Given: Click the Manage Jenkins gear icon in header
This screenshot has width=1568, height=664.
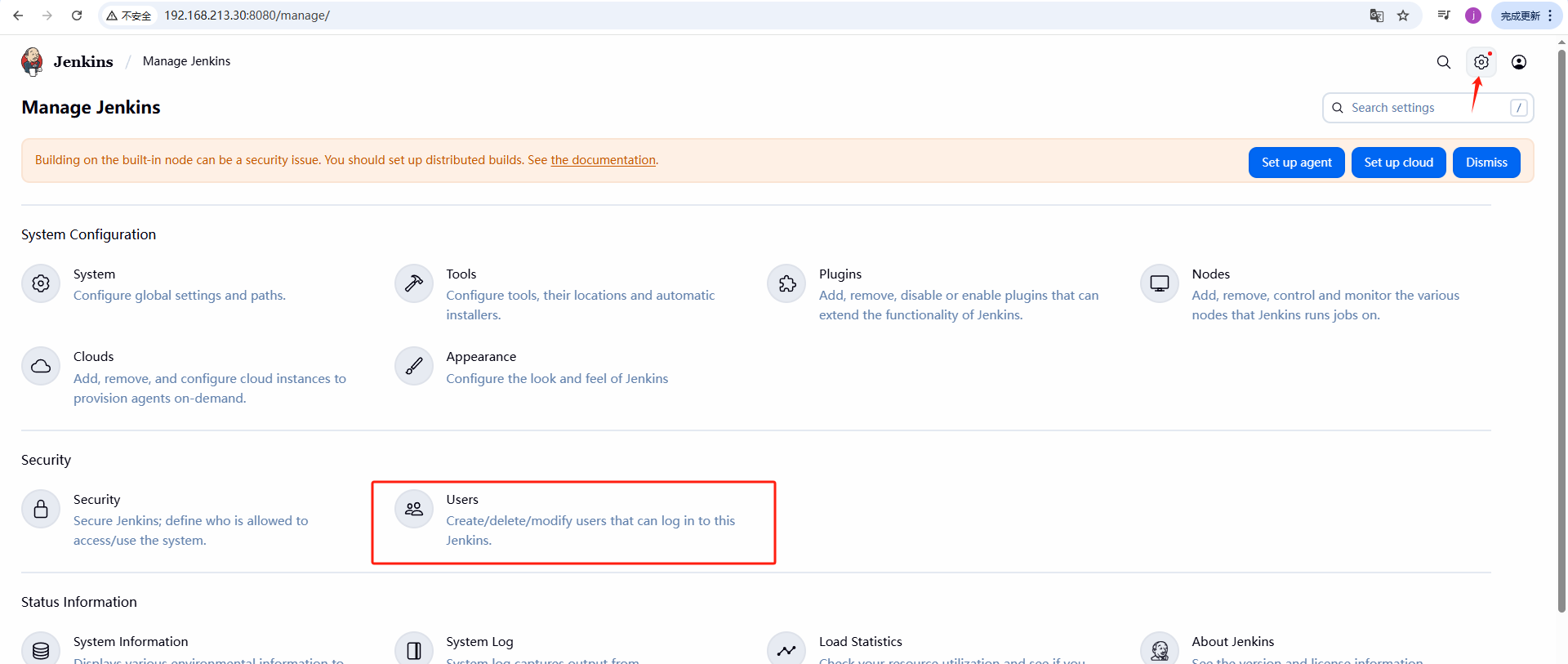Looking at the screenshot, I should [1481, 62].
